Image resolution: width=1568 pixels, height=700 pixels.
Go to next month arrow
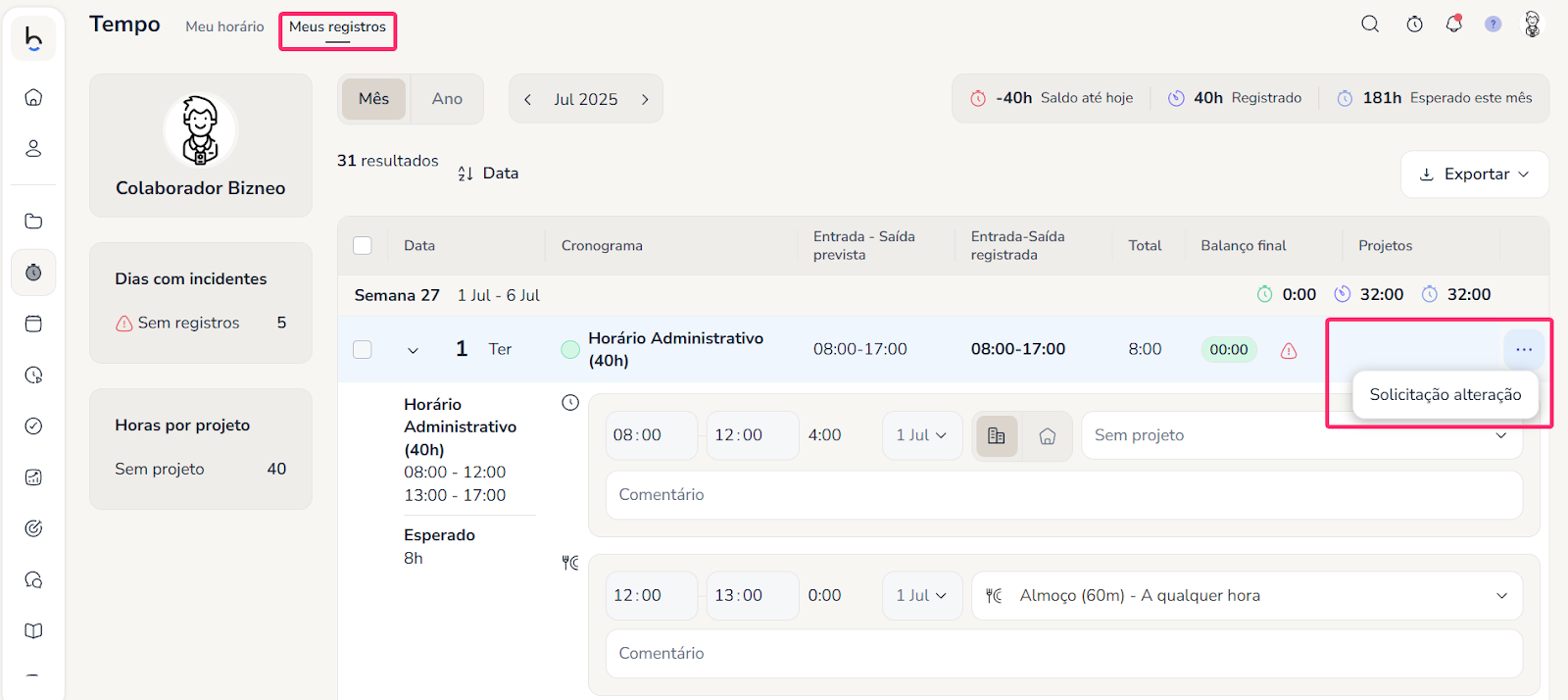[645, 99]
